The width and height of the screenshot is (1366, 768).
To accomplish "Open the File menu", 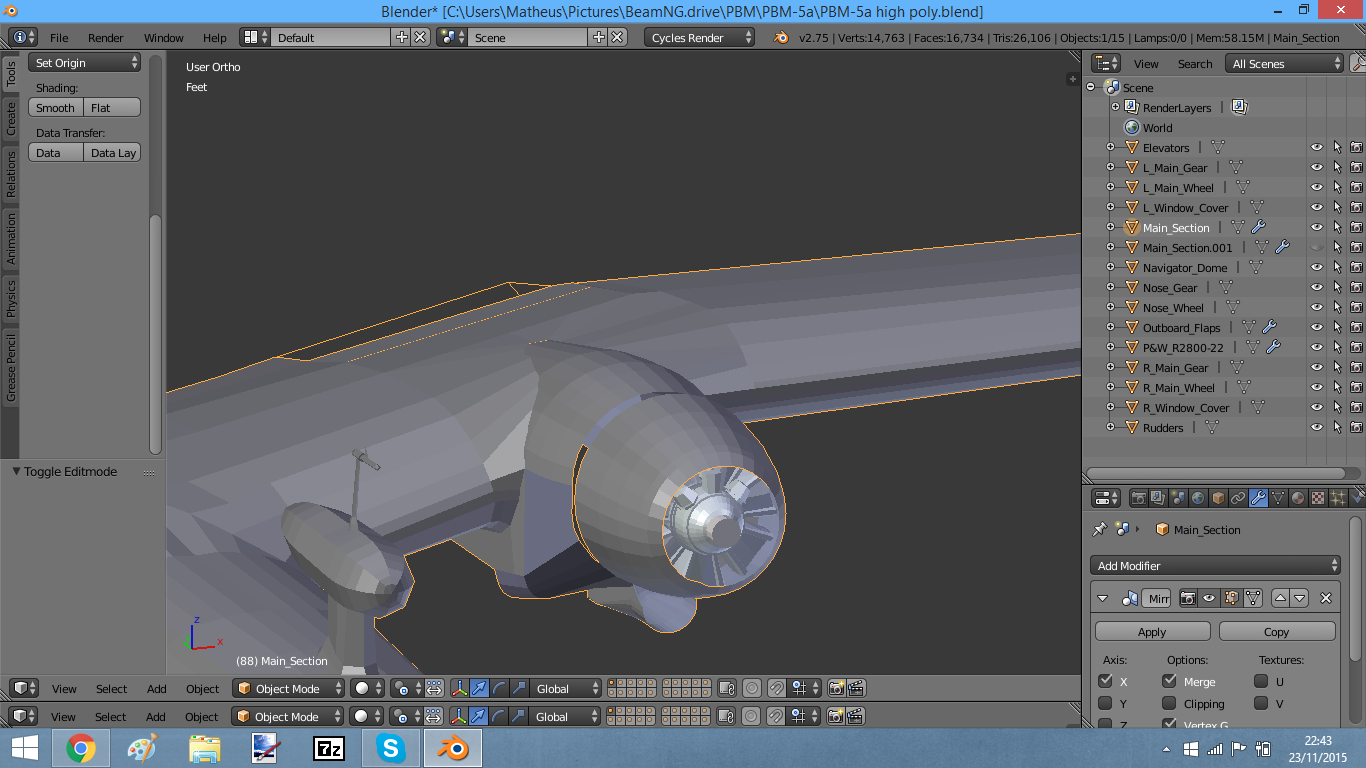I will coord(59,37).
